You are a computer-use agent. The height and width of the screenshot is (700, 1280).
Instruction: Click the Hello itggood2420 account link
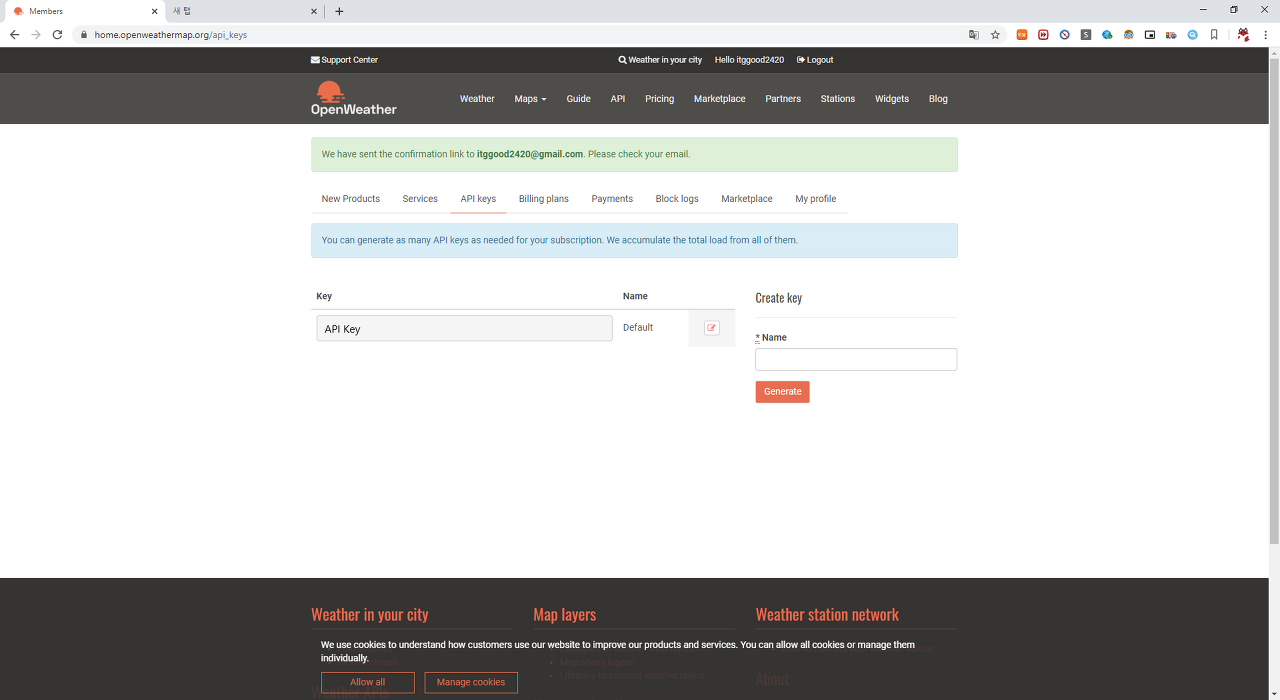pyautogui.click(x=749, y=60)
